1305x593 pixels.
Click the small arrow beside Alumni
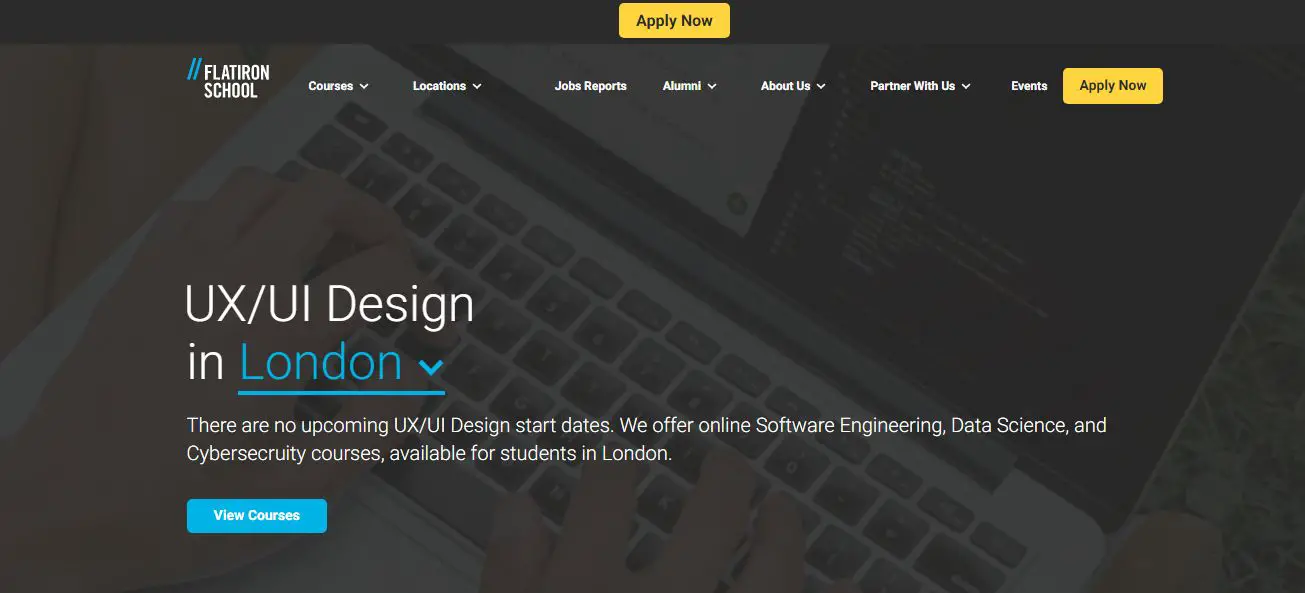pos(712,86)
